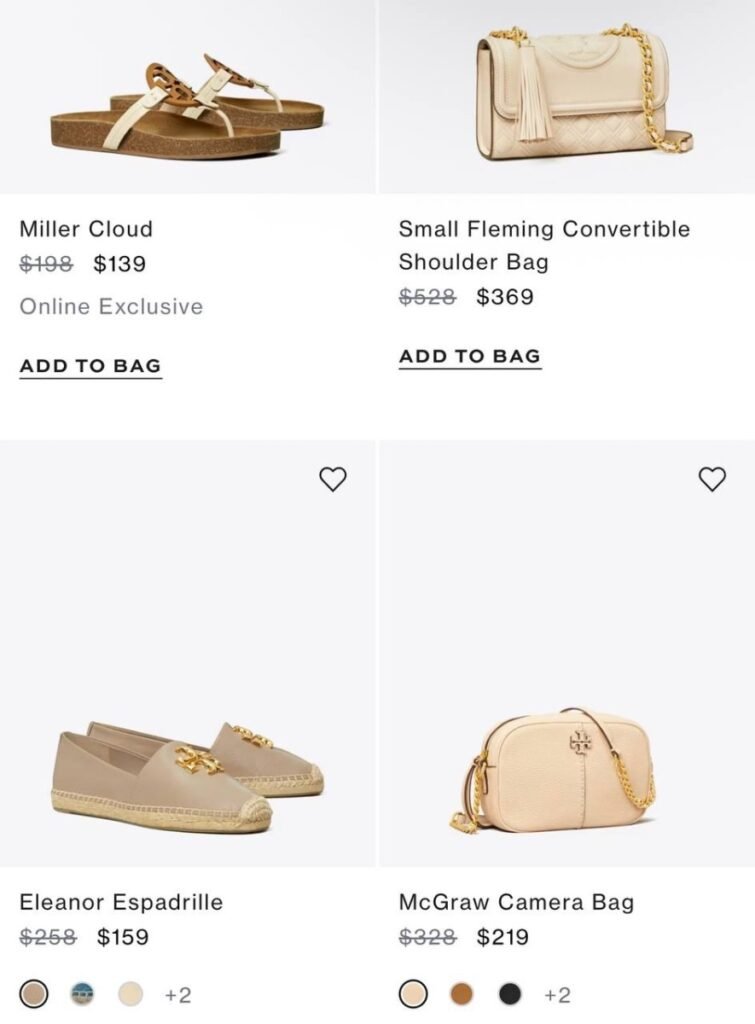755x1024 pixels.
Task: Show +2 more McGraw Camera Bag colors
Action: point(557,995)
